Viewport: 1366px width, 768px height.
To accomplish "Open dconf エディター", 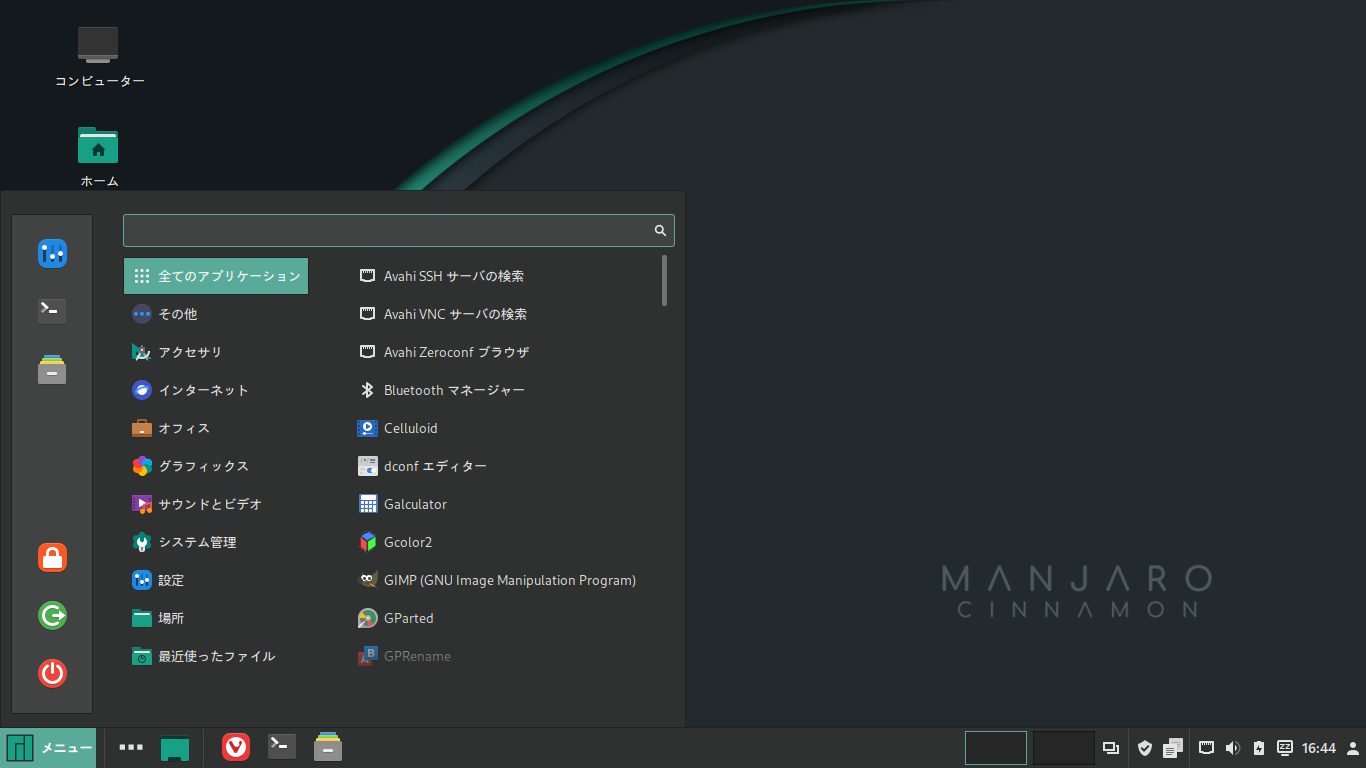I will [x=503, y=466].
